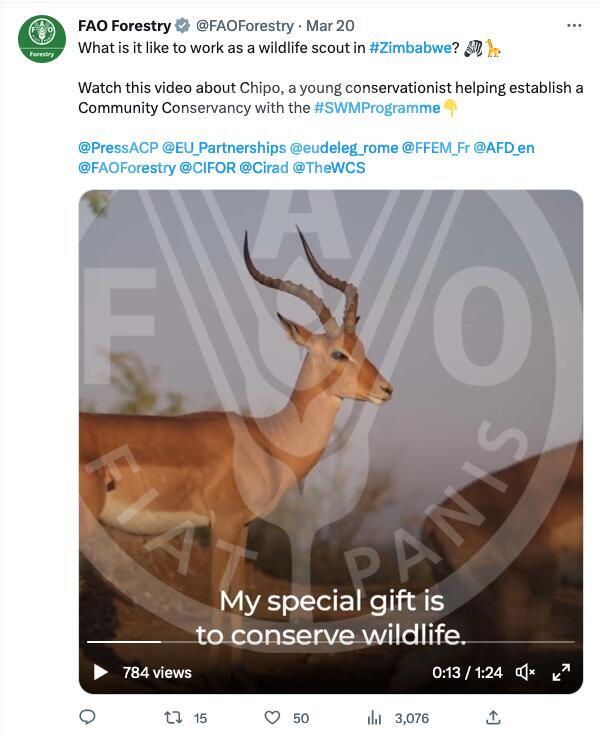Visit the @TheWCS mention
Image resolution: width=599 pixels, height=737 pixels.
(x=329, y=168)
